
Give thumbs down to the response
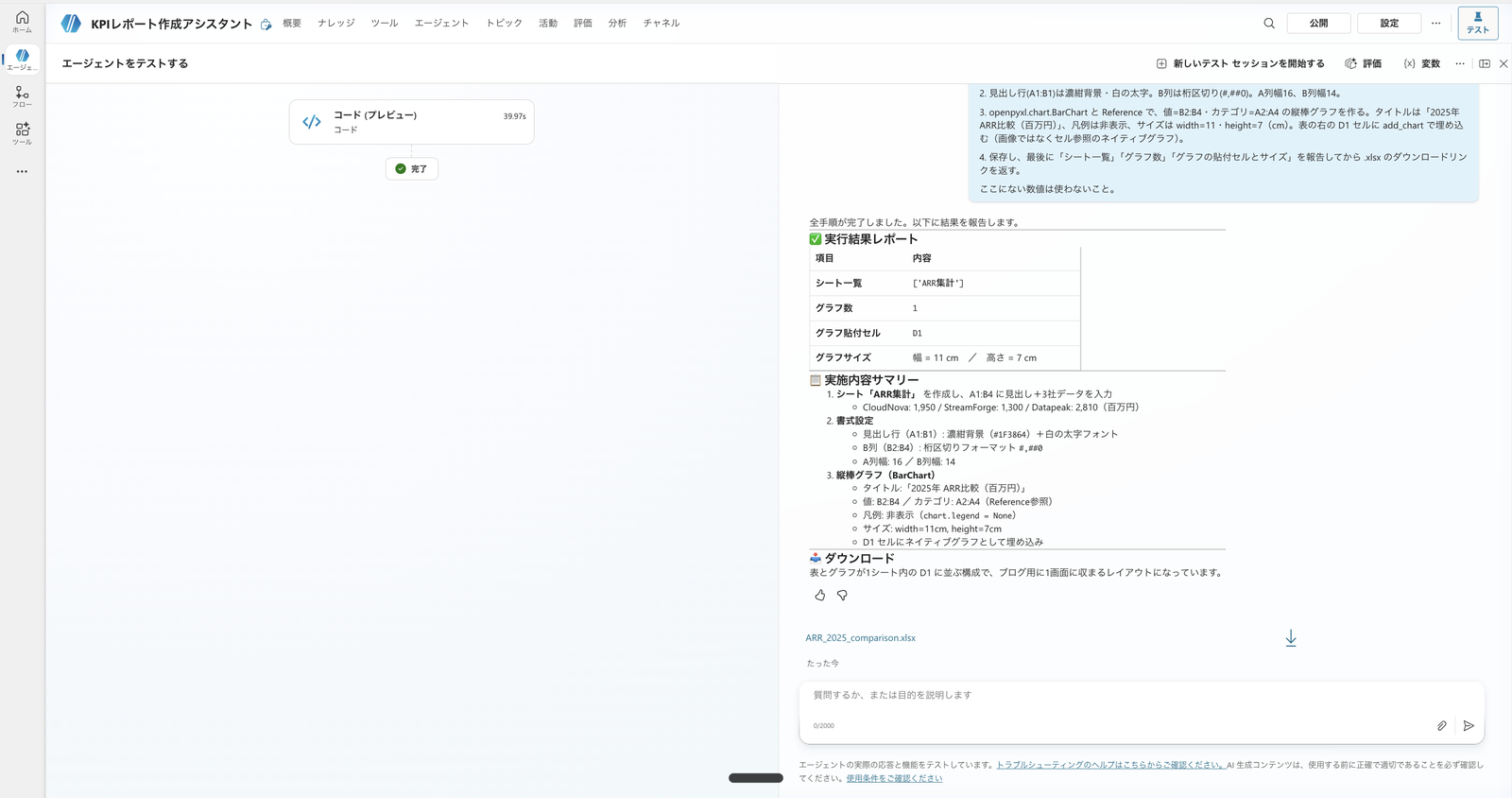(x=842, y=595)
